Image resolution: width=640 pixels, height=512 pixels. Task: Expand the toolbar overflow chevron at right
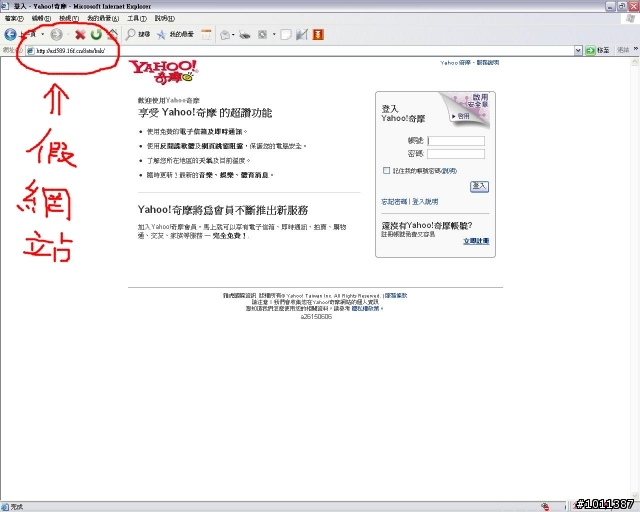click(x=636, y=49)
